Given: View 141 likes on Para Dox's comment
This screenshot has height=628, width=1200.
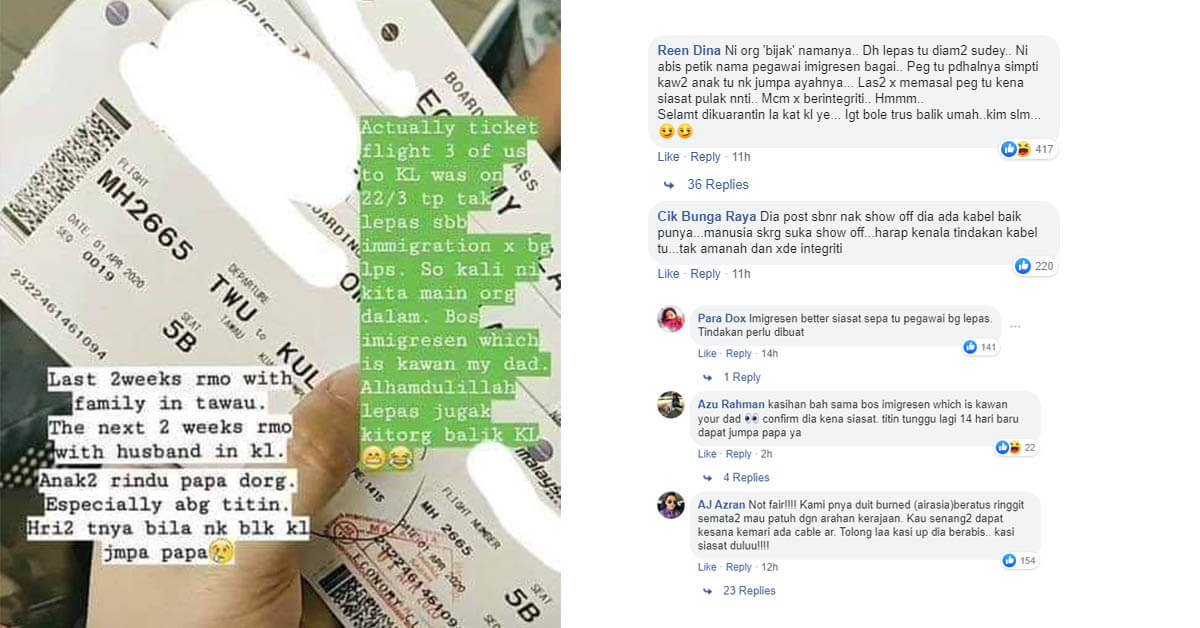Looking at the screenshot, I should (x=979, y=347).
